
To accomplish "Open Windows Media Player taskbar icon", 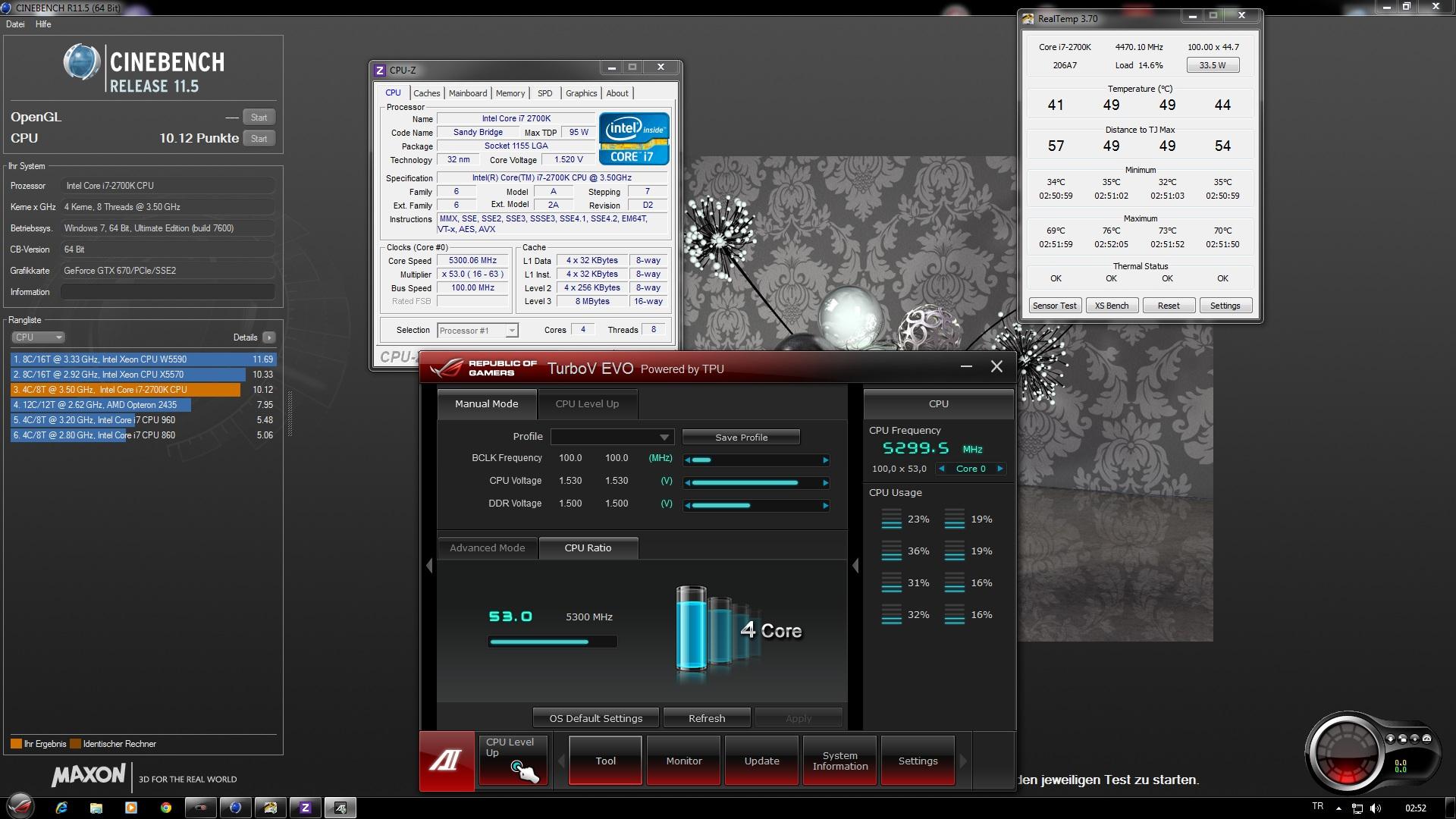I will pyautogui.click(x=131, y=808).
